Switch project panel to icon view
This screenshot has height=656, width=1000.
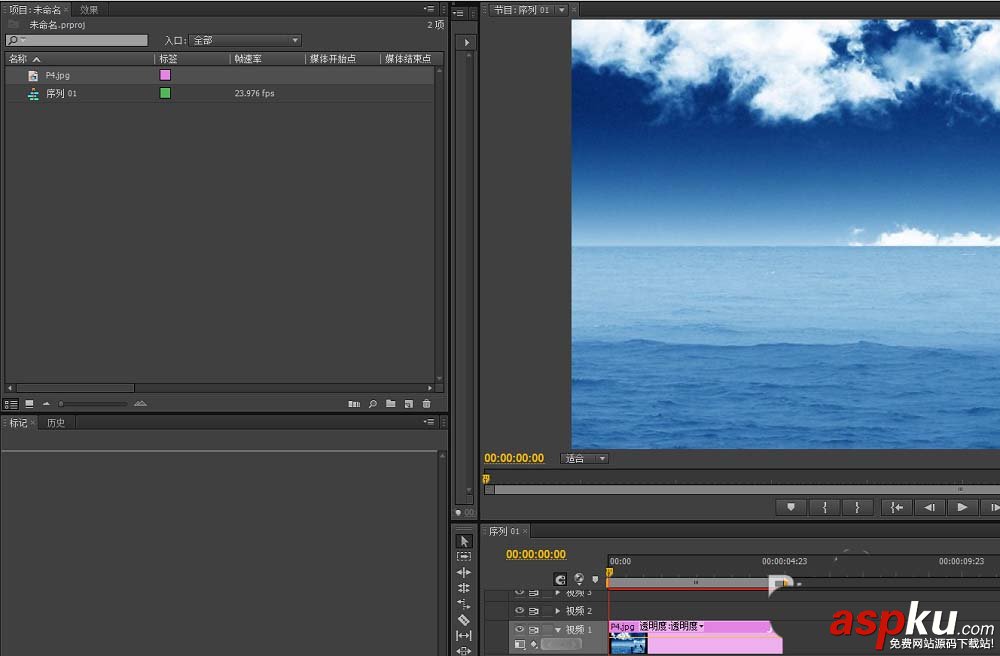pos(29,404)
